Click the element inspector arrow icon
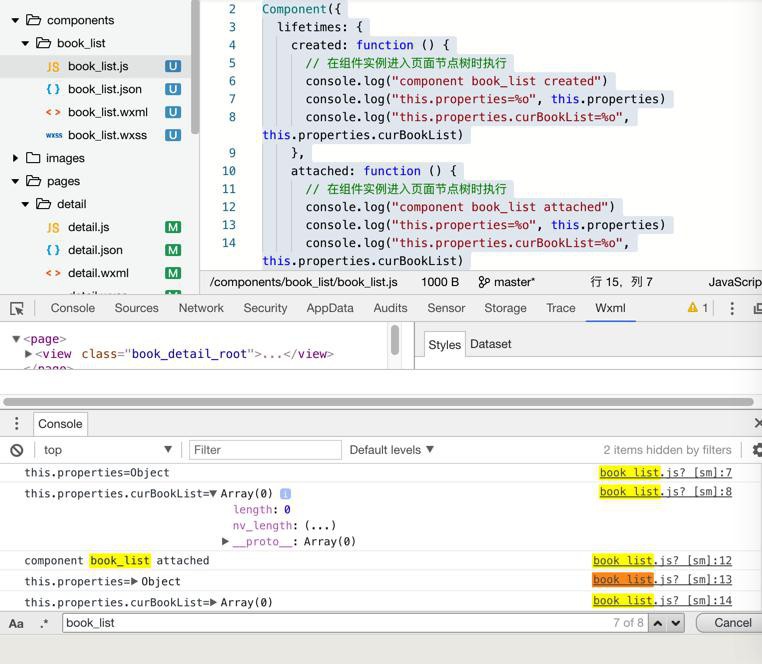The image size is (762, 664). click(17, 309)
